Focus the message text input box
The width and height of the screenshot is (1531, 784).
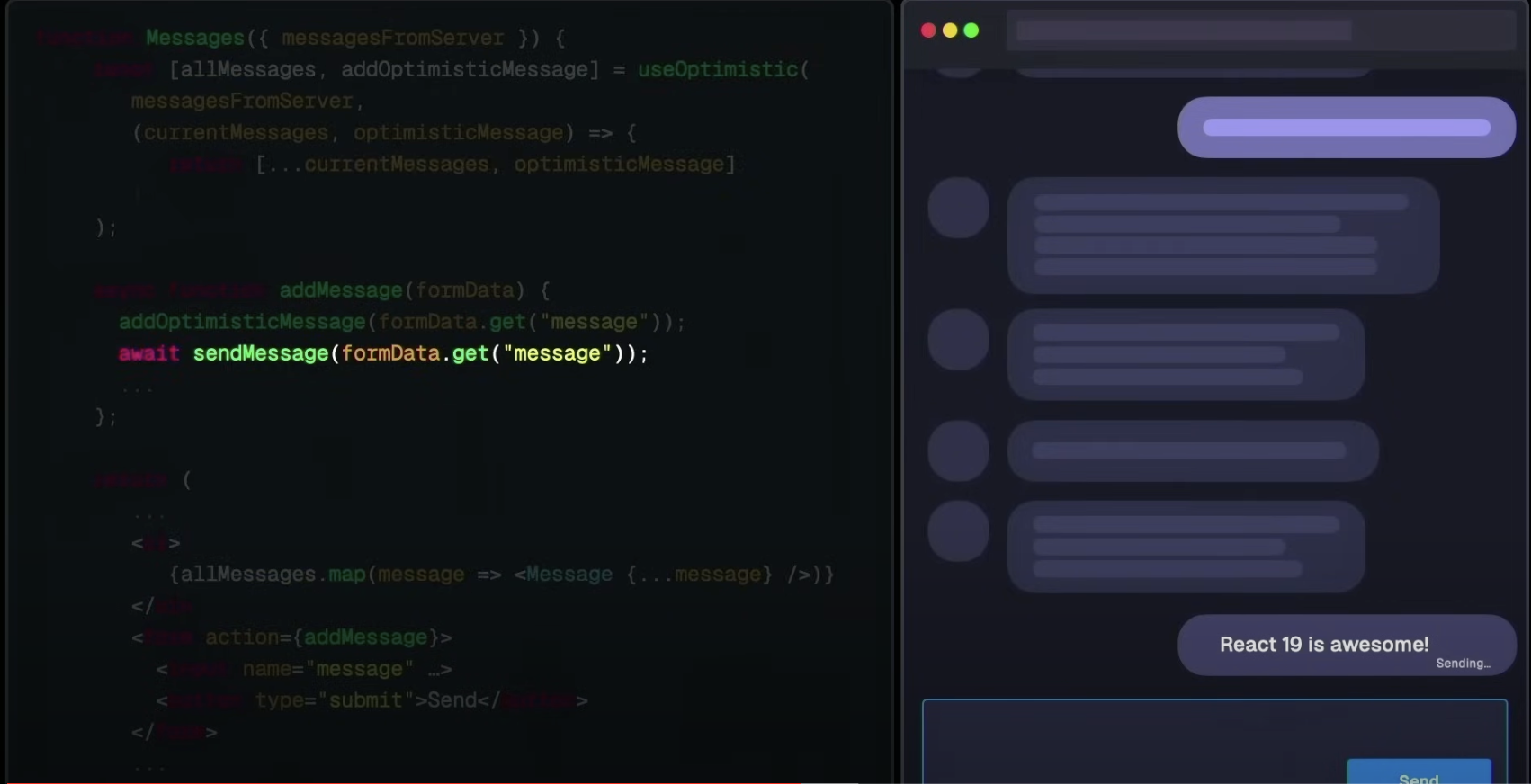tap(1214, 742)
